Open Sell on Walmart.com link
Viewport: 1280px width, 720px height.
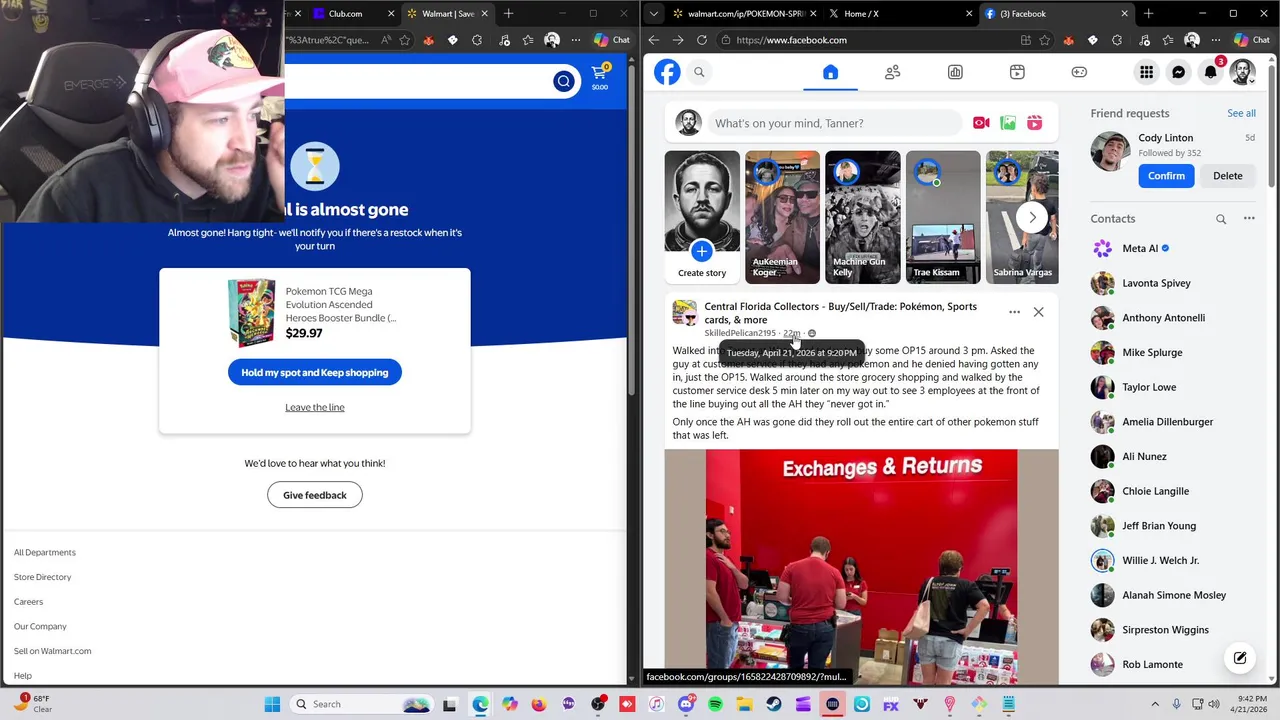[x=53, y=651]
